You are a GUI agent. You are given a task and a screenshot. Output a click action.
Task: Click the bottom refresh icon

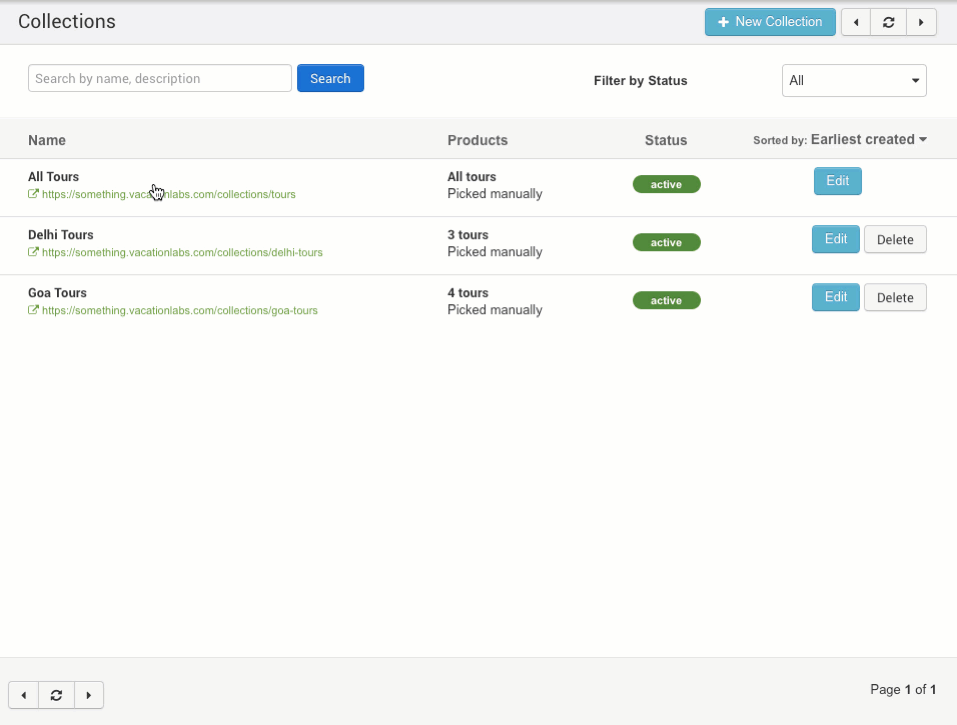point(56,695)
